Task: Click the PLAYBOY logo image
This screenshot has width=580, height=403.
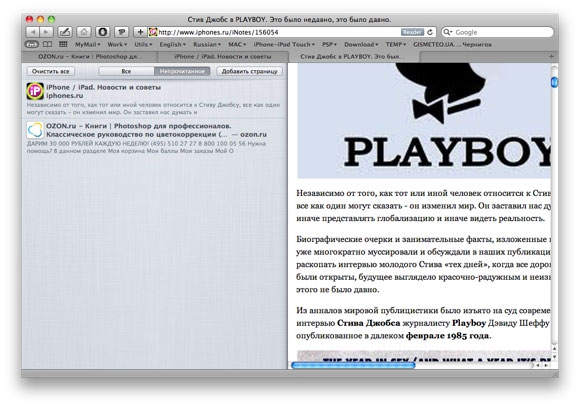Action: point(424,120)
